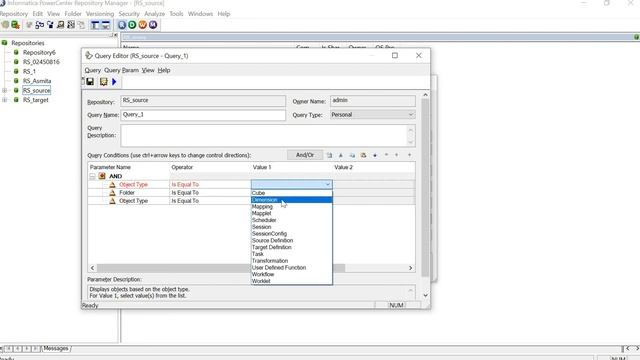
Task: Click the add repository toolbar icon
Action: (16, 25)
